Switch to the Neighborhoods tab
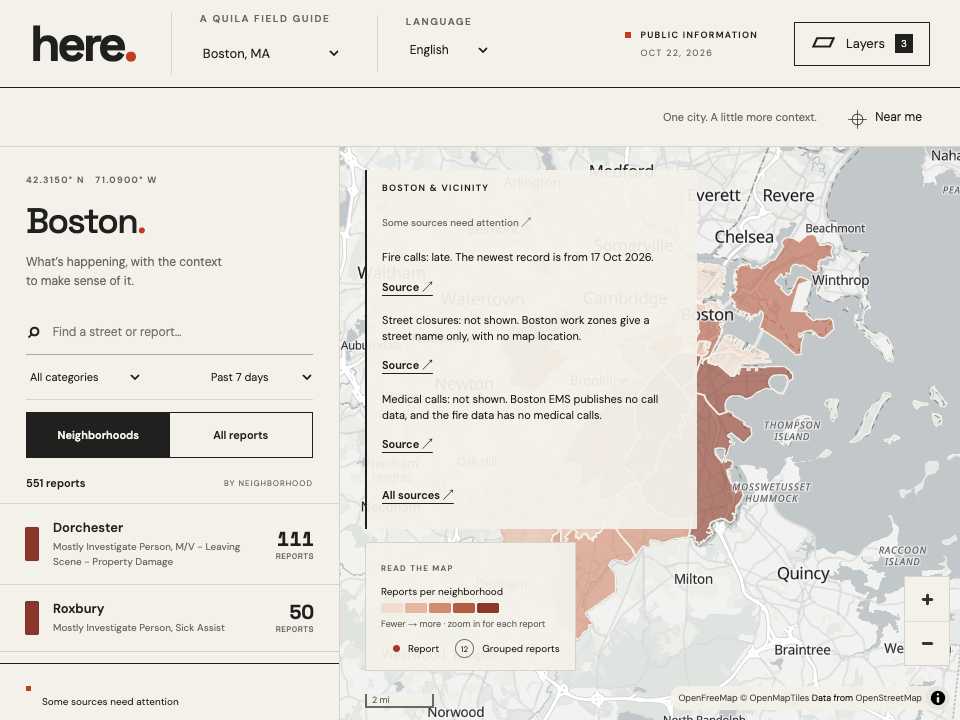Screen dimensions: 960x720 [x=98, y=435]
